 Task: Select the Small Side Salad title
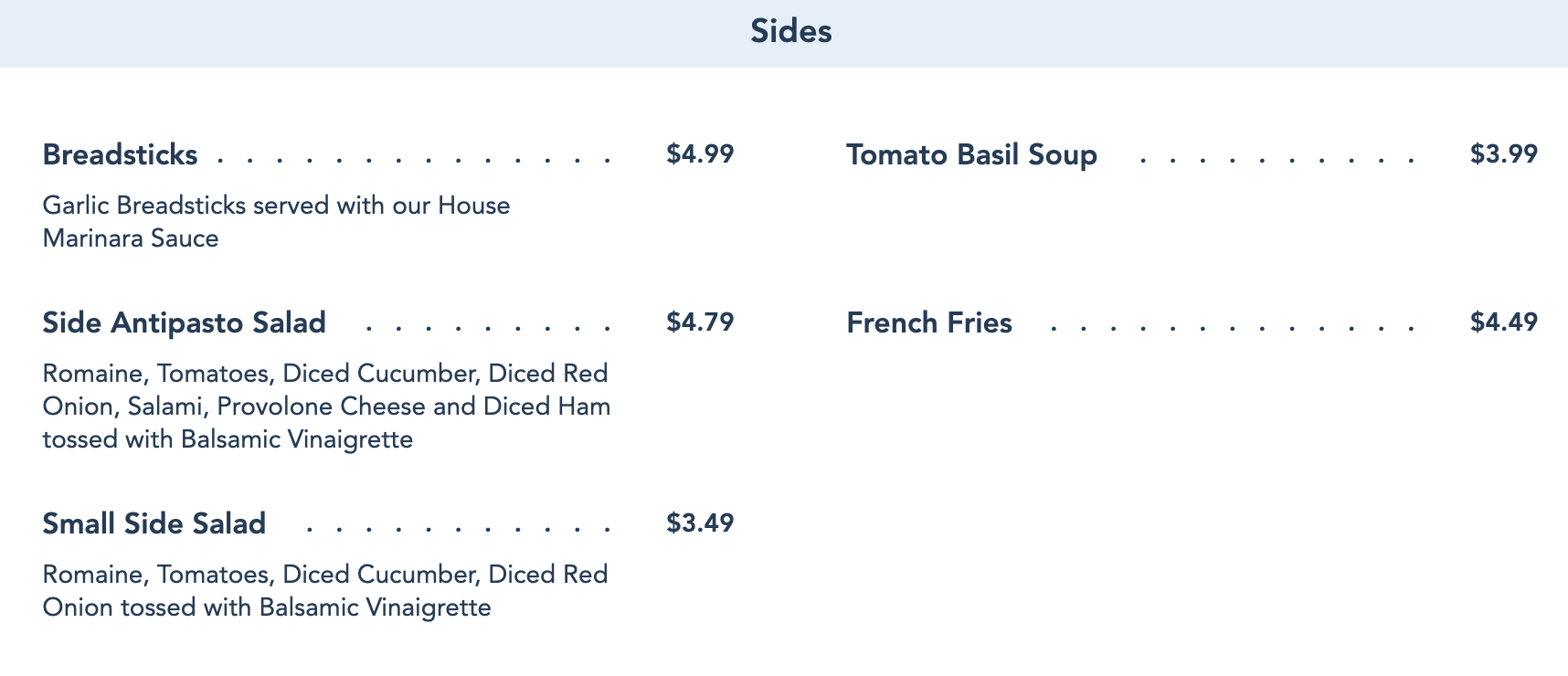click(154, 523)
